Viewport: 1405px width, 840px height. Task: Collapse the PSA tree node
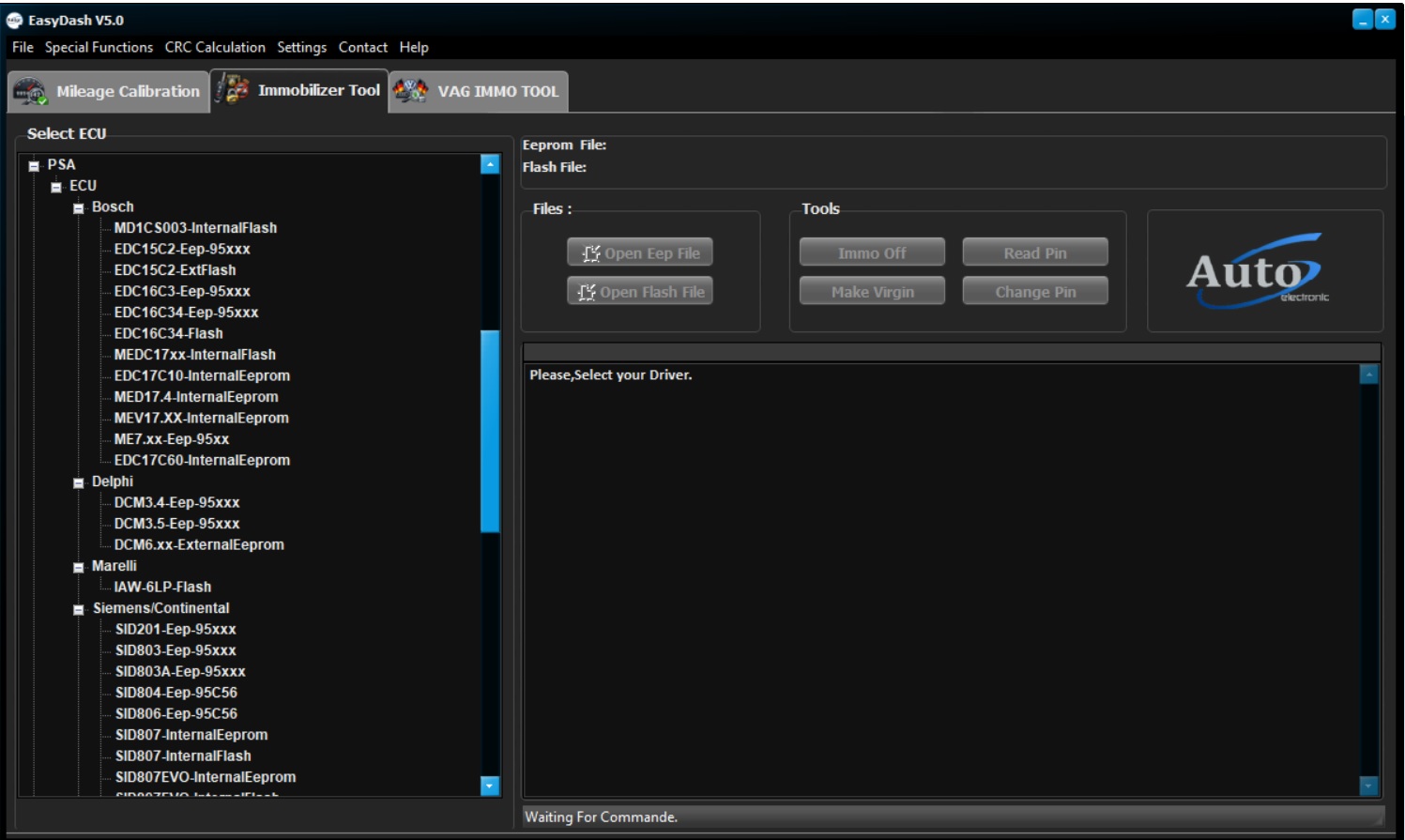coord(34,166)
